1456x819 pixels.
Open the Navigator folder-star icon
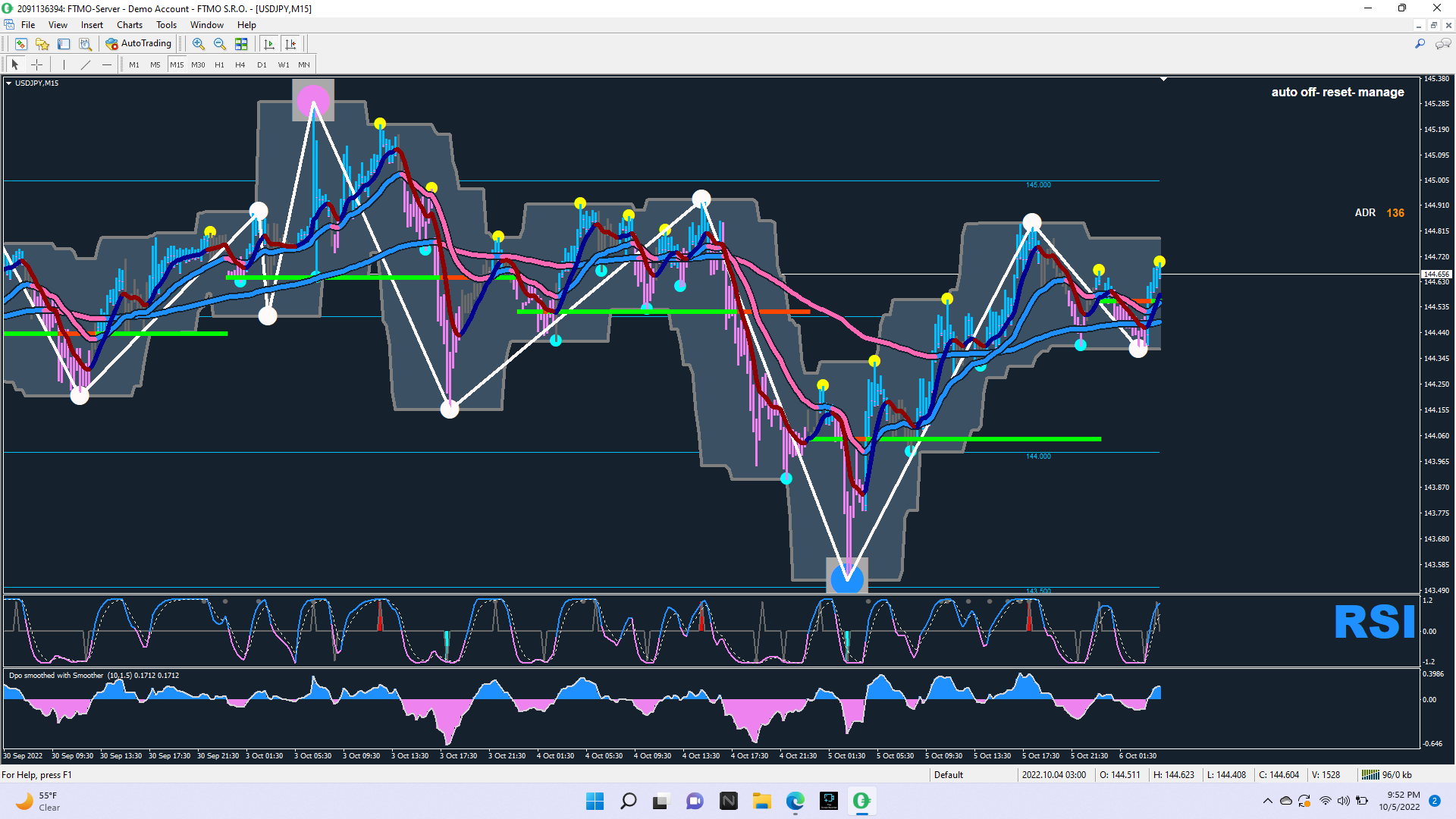tap(42, 44)
